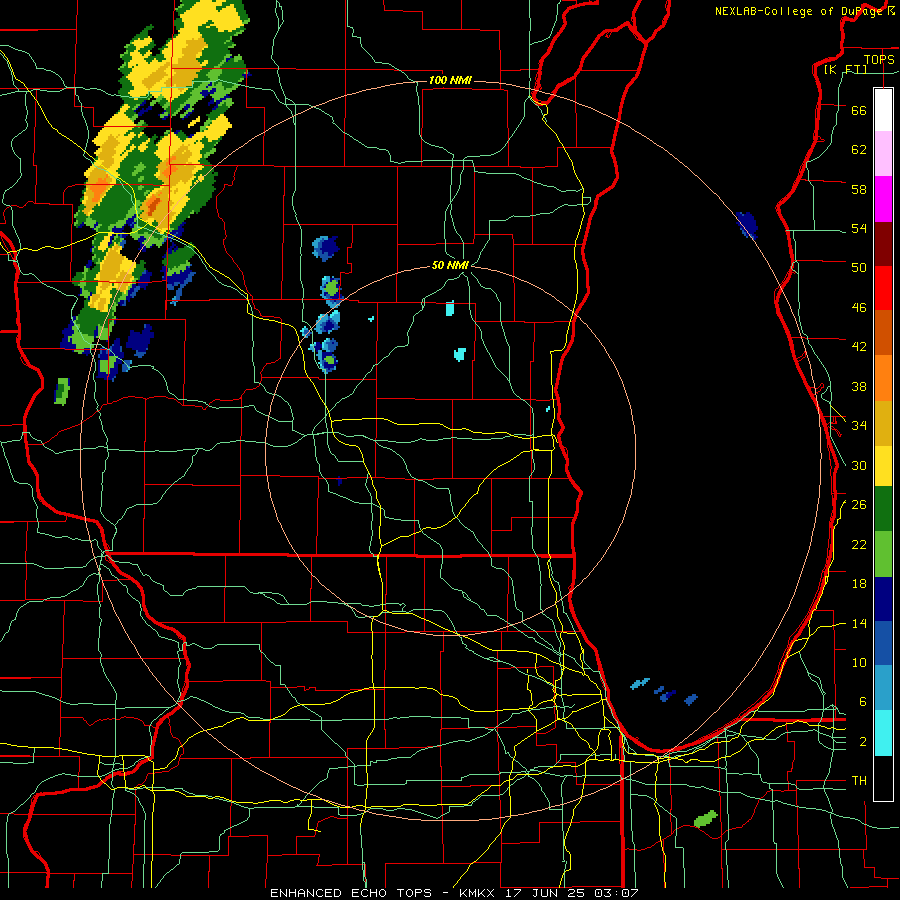
Task: Select the dark red legend swatch
Action: pos(883,244)
